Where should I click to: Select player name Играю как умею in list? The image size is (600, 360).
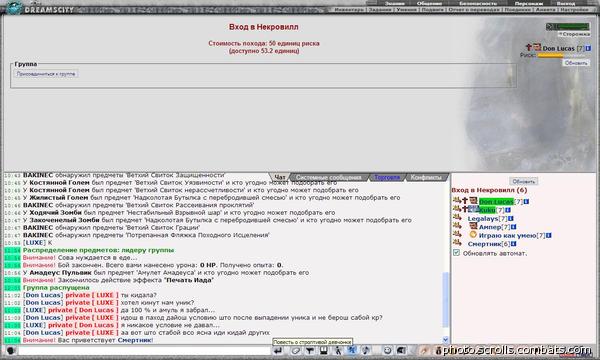click(507, 235)
